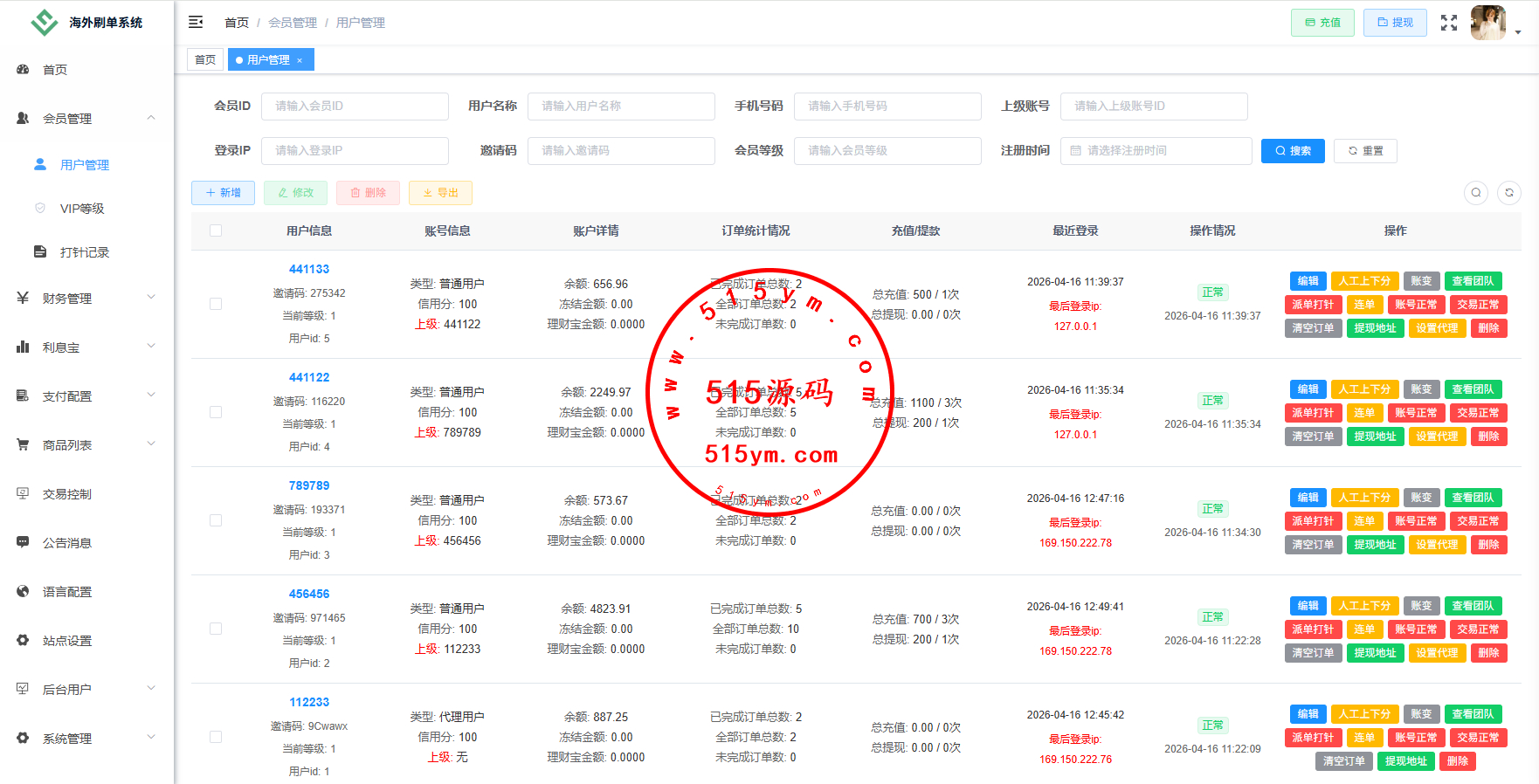This screenshot has height=784, width=1539.
Task: Open 打针记录 in the sidebar
Action: [x=84, y=252]
